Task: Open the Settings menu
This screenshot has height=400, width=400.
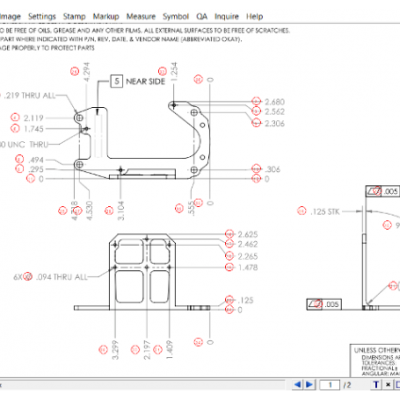Action: coord(42,16)
